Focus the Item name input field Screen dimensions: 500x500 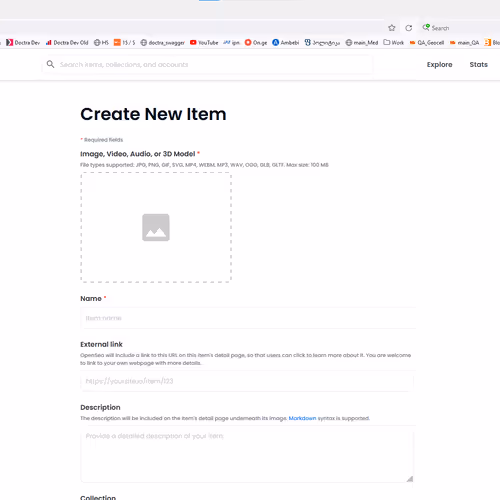[x=248, y=318]
